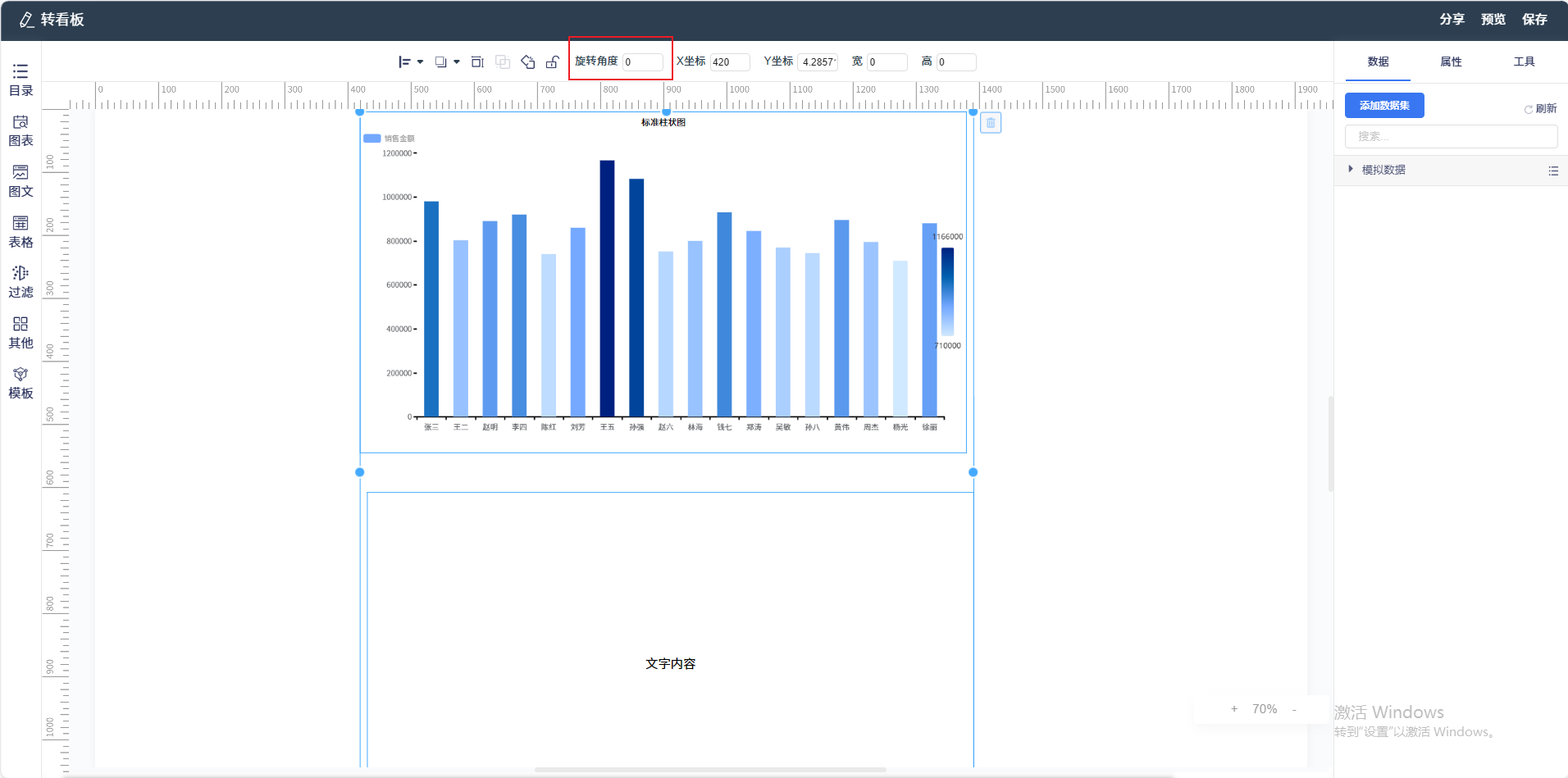Open the 表格 (table) component panel
Image resolution: width=1568 pixels, height=778 pixels.
21,232
